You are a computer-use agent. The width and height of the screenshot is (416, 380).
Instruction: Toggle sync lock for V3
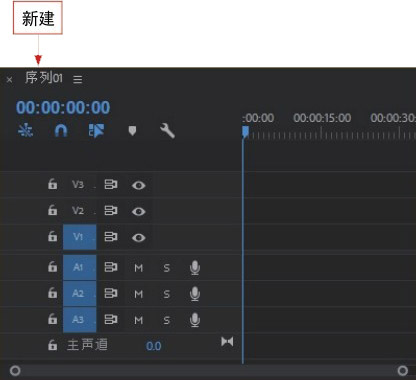[111, 184]
